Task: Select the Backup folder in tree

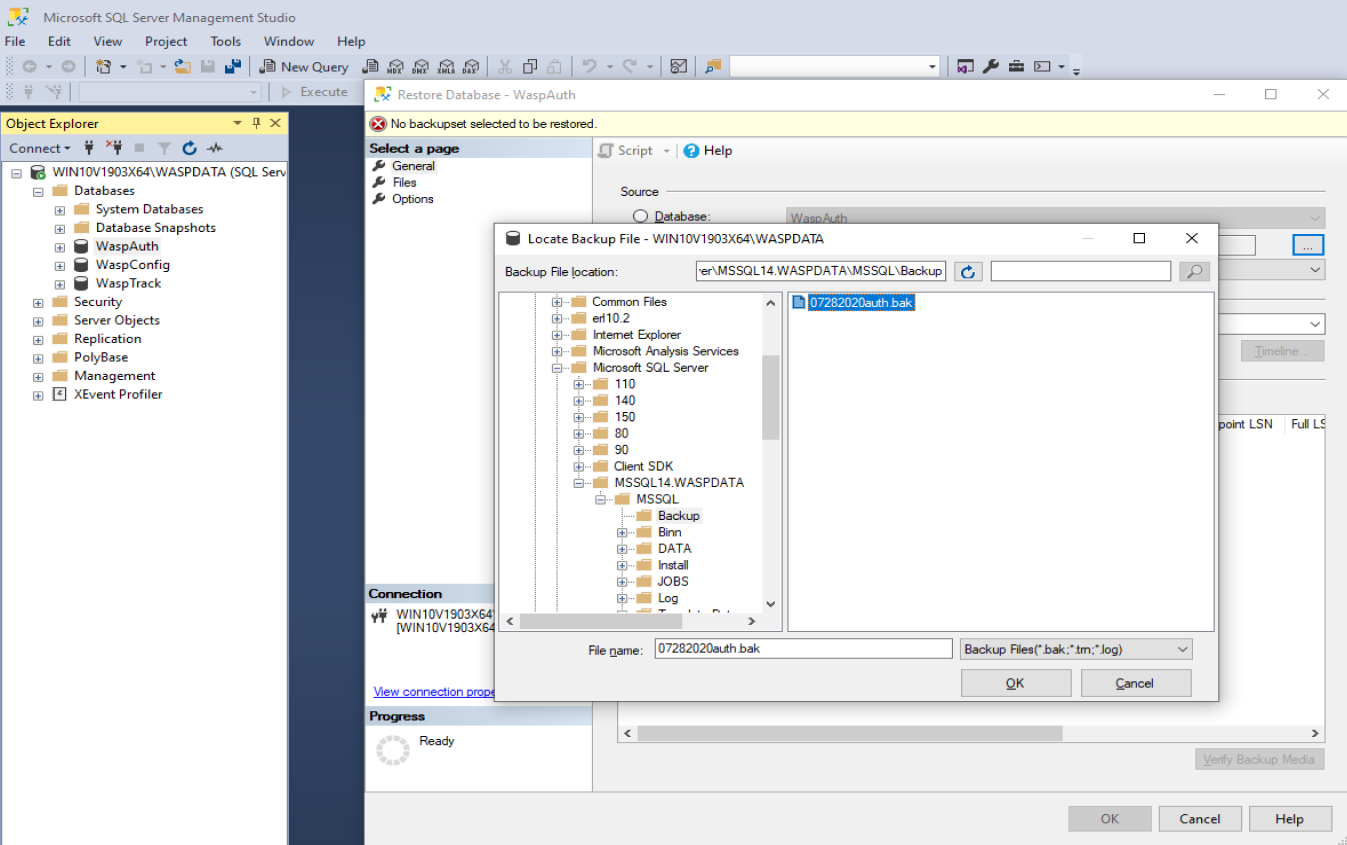Action: point(678,516)
